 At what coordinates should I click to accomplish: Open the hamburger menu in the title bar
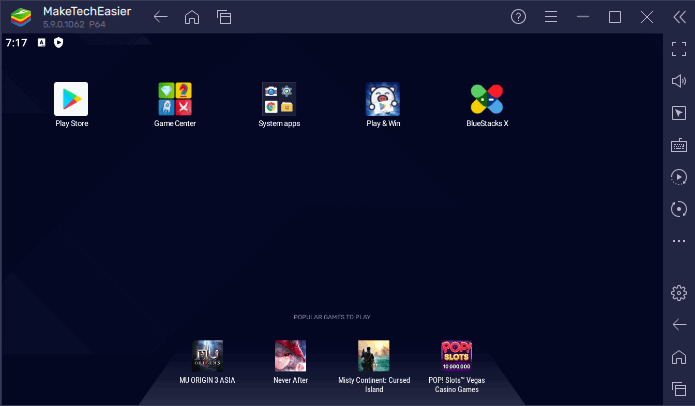point(551,17)
